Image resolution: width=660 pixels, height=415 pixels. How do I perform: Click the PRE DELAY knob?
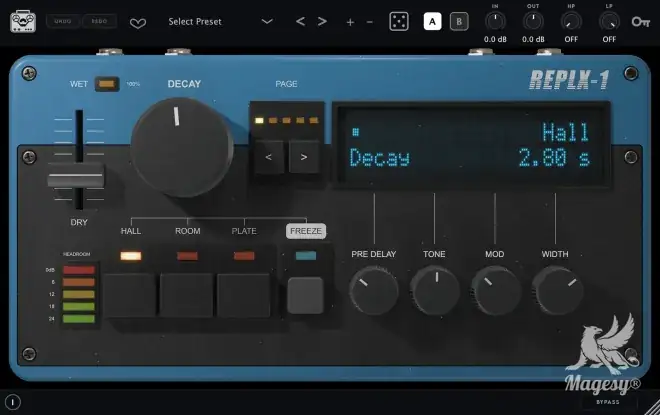tap(373, 290)
